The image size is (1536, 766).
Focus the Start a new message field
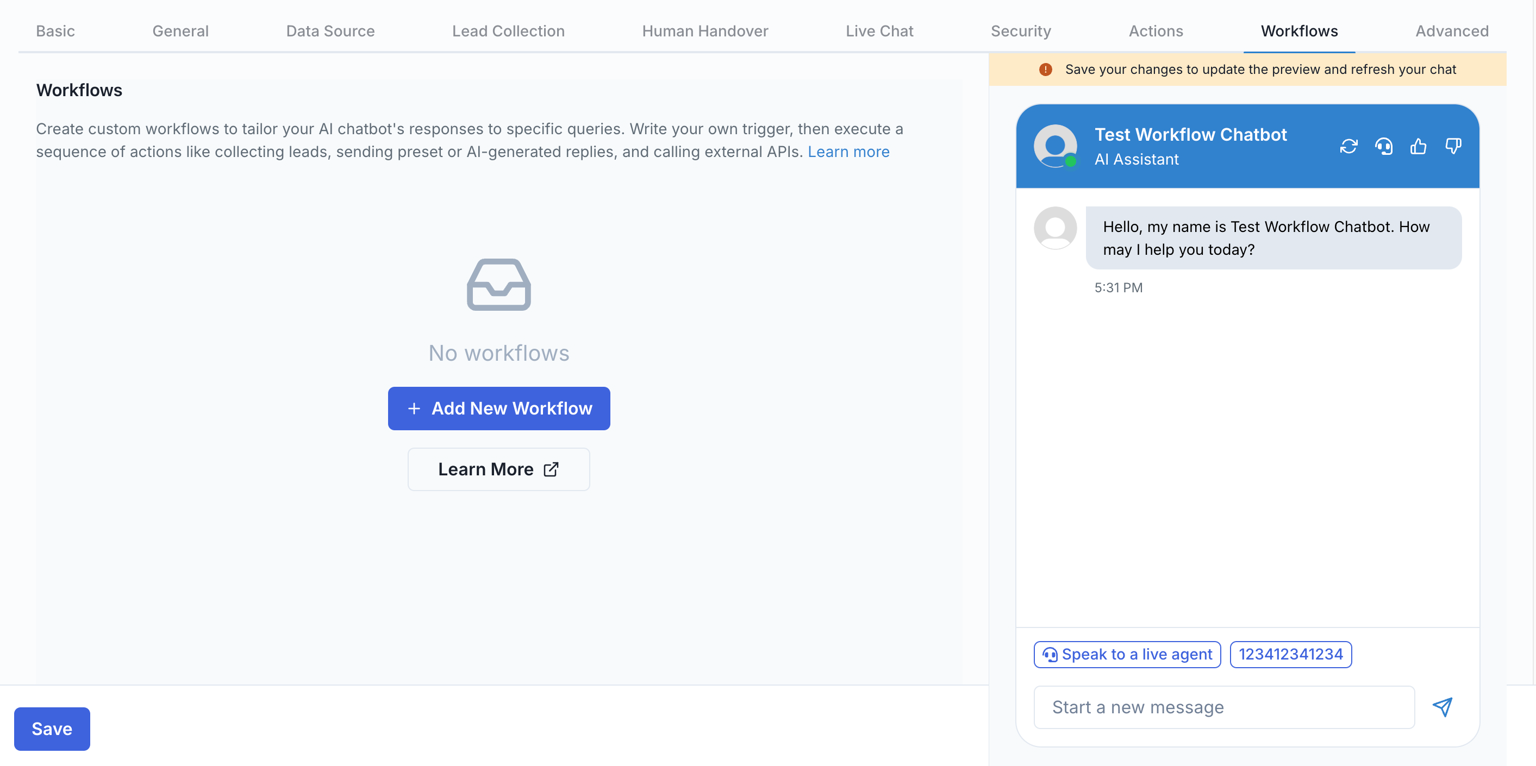pyautogui.click(x=1223, y=708)
